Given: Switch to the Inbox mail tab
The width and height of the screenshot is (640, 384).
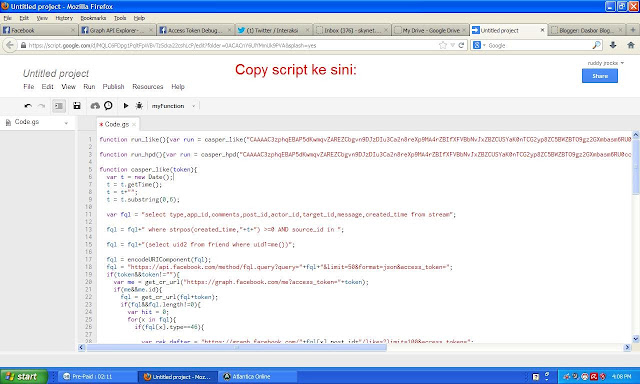Looking at the screenshot, I should 351,30.
